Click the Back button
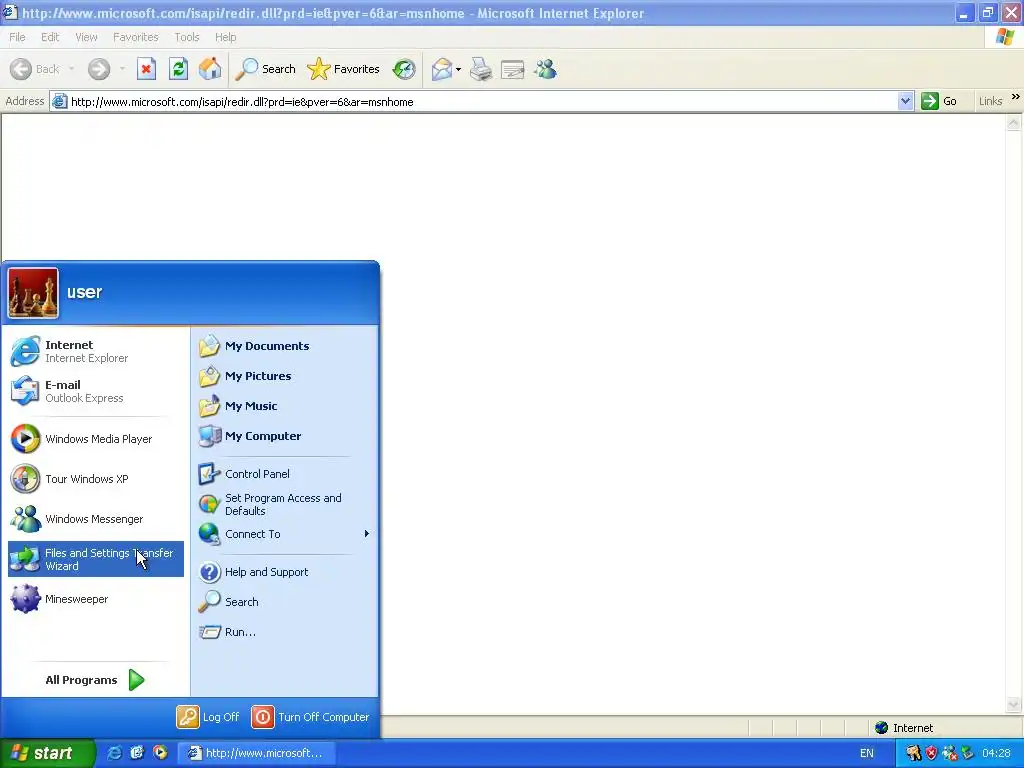The image size is (1024, 768). [x=35, y=69]
